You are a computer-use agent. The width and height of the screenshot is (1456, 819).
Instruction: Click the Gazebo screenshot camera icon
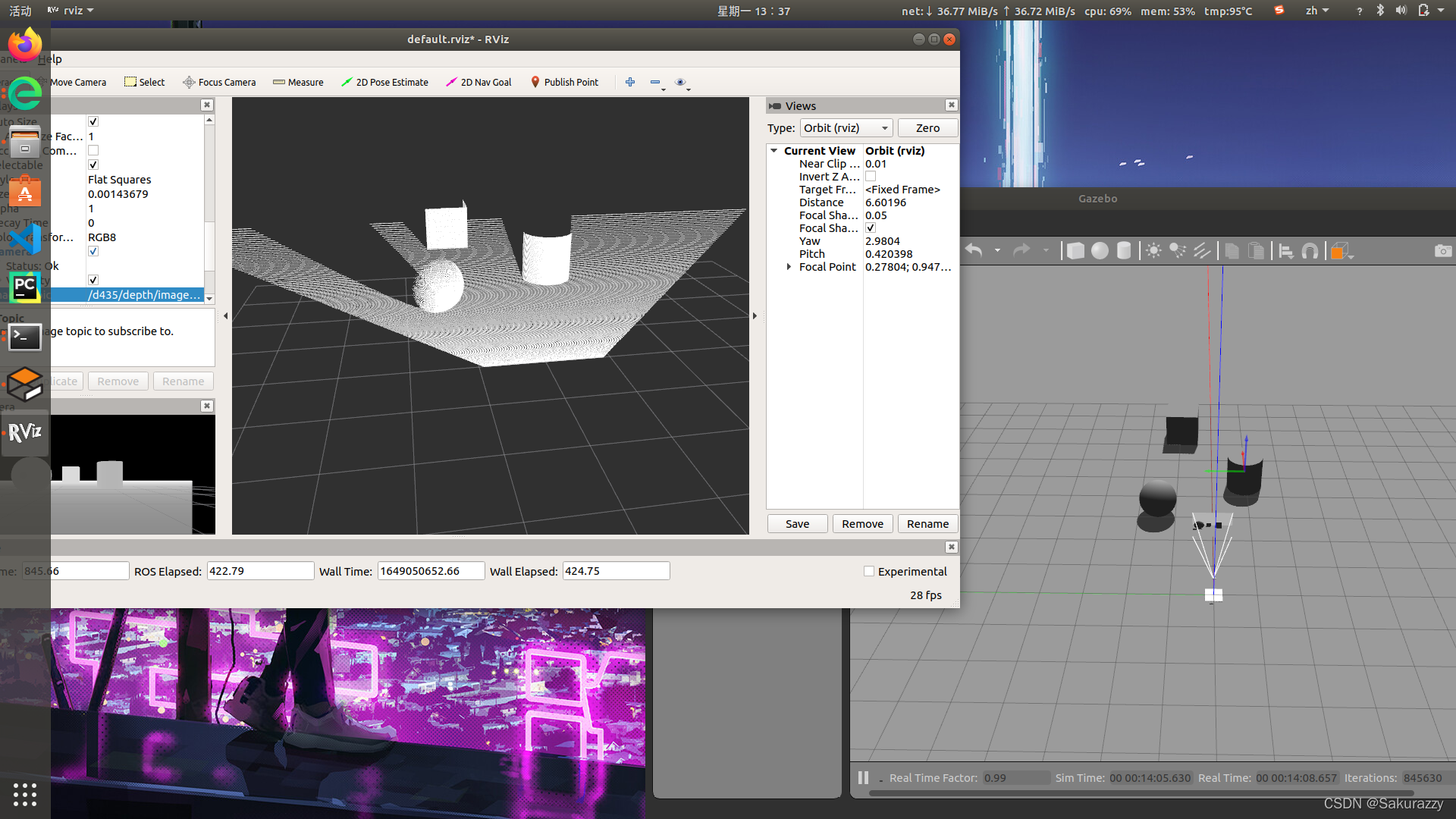[x=1442, y=251]
